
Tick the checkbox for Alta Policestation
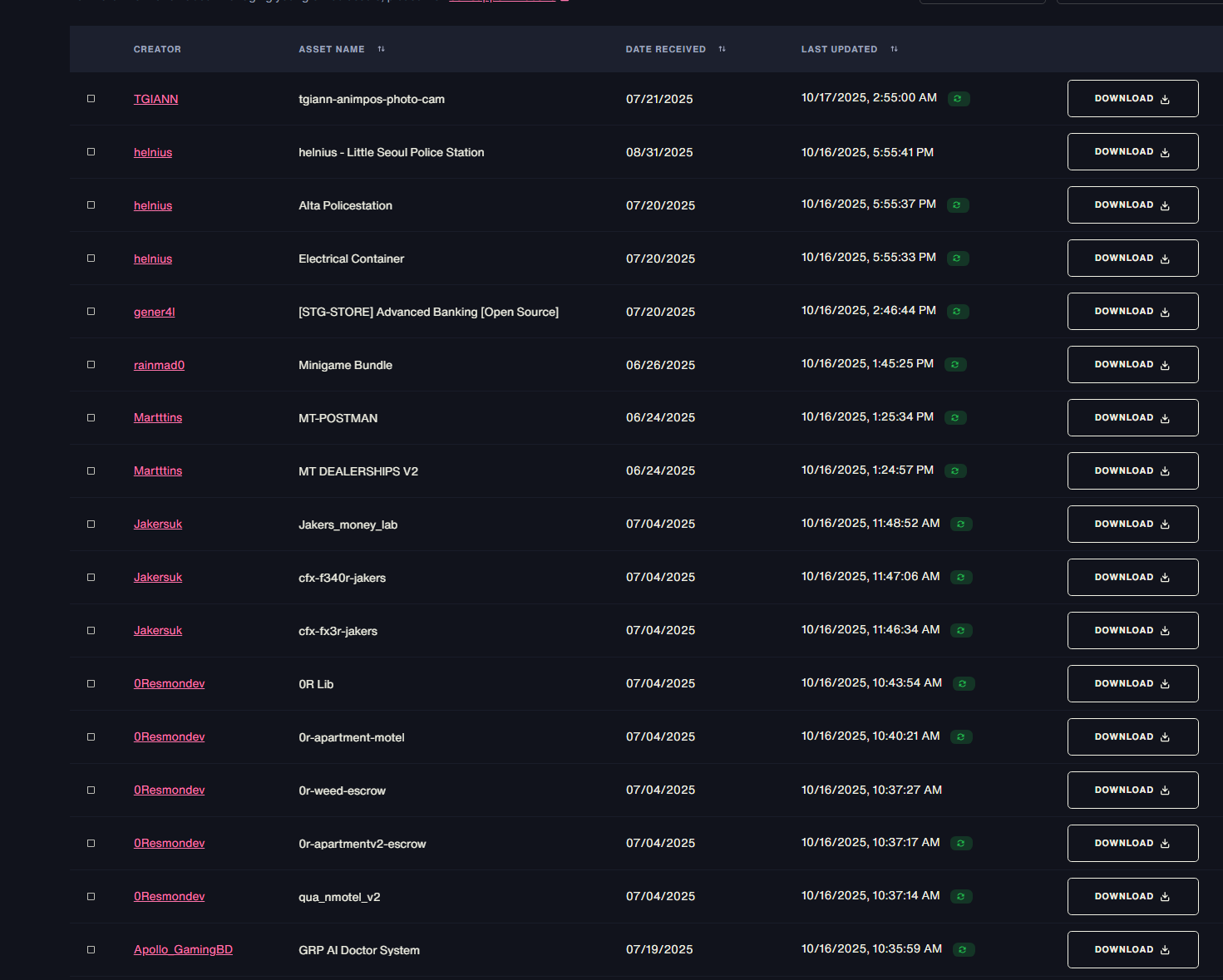91,205
